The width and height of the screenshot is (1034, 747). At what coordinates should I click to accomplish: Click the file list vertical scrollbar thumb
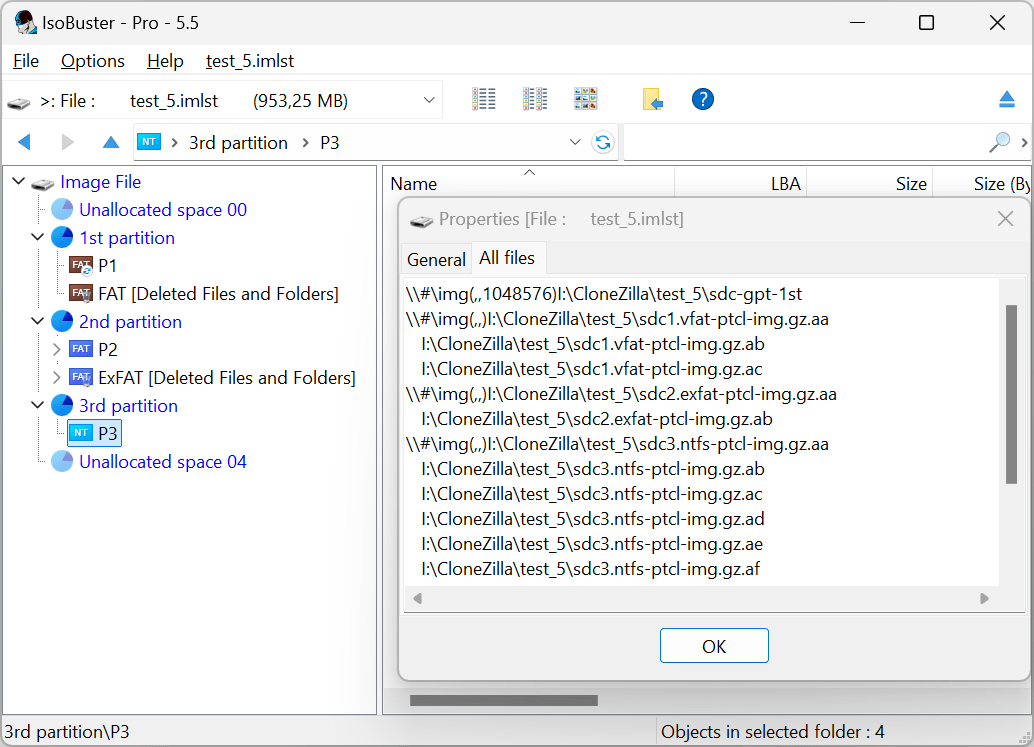1012,394
